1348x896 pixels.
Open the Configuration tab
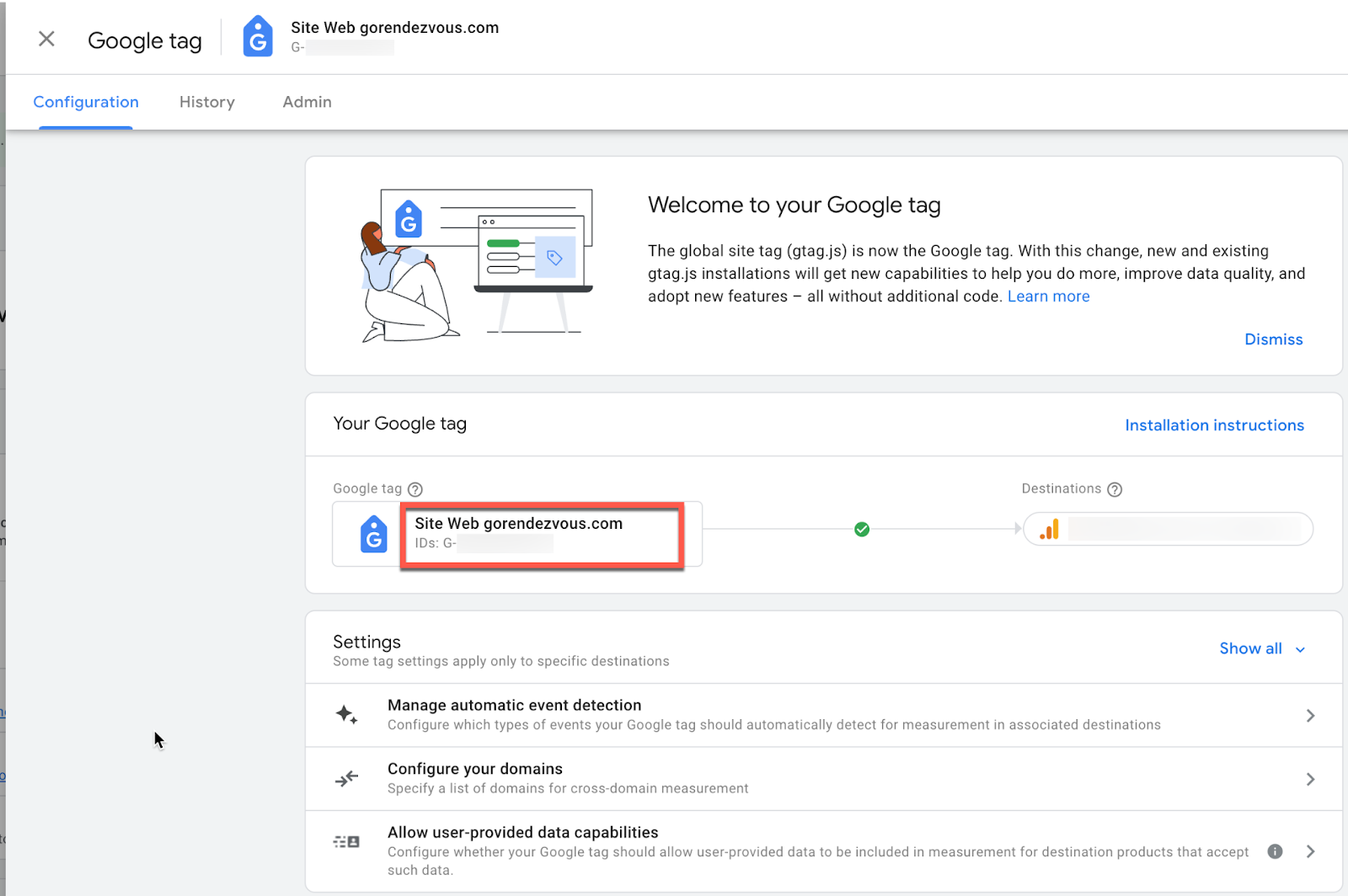(x=86, y=102)
